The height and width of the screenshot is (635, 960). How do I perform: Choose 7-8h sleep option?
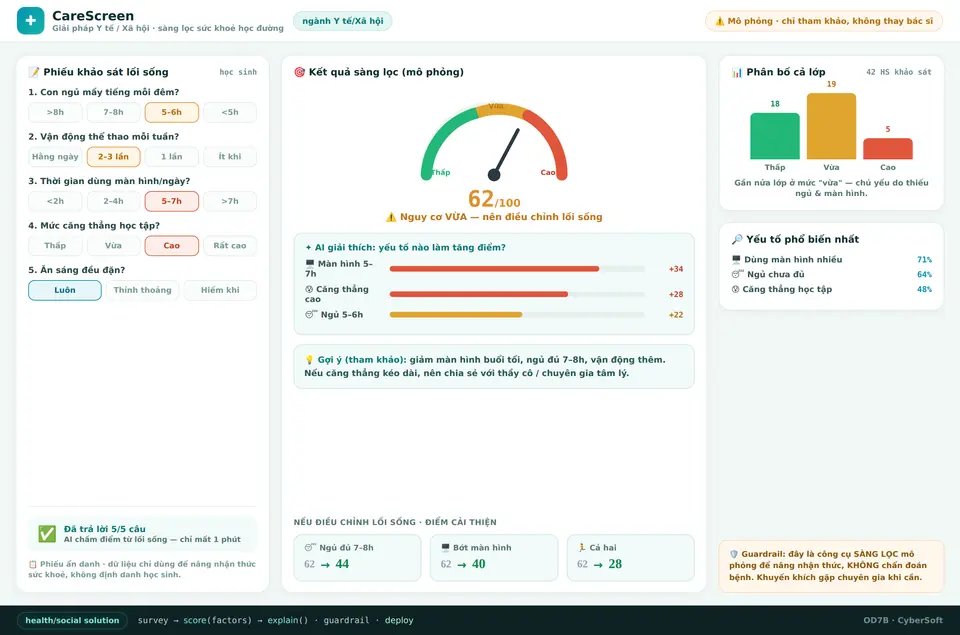point(113,112)
